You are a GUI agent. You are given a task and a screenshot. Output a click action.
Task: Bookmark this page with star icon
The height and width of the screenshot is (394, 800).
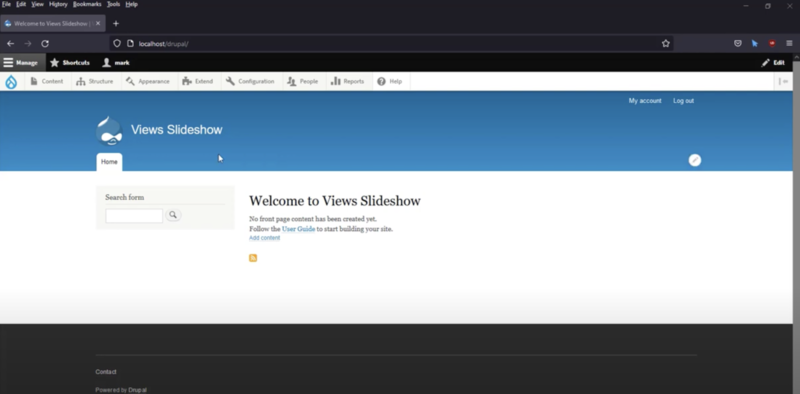pyautogui.click(x=666, y=44)
